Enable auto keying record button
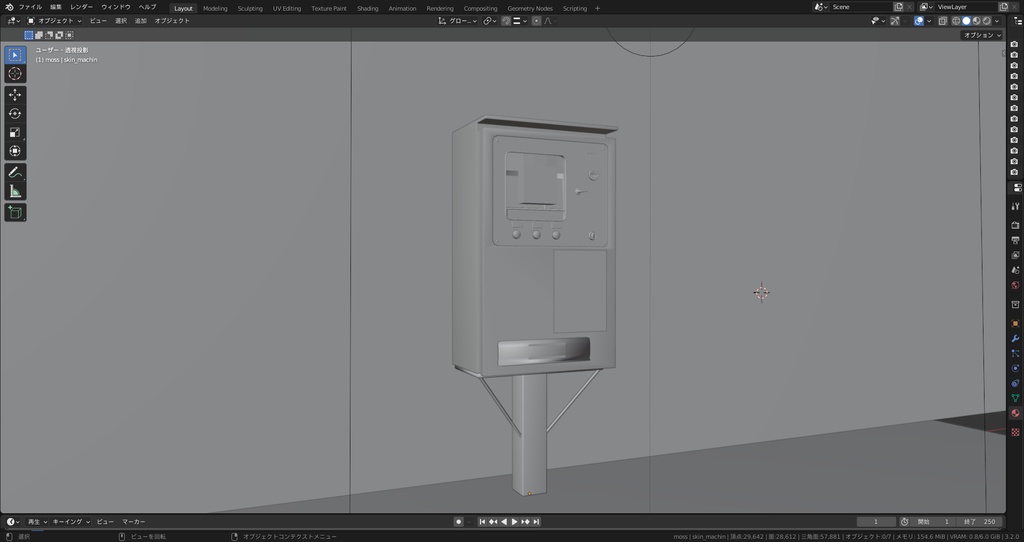This screenshot has height=542, width=1024. coord(458,521)
